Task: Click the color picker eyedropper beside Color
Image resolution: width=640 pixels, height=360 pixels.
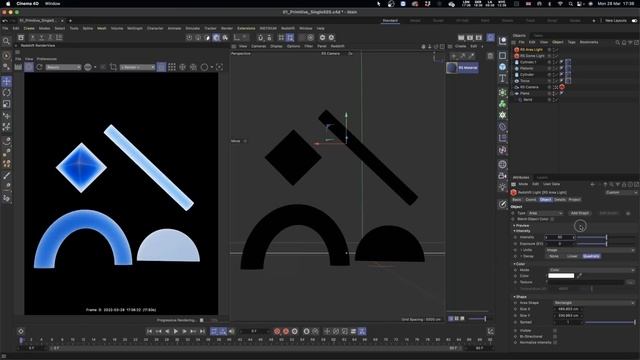Action: click(579, 276)
